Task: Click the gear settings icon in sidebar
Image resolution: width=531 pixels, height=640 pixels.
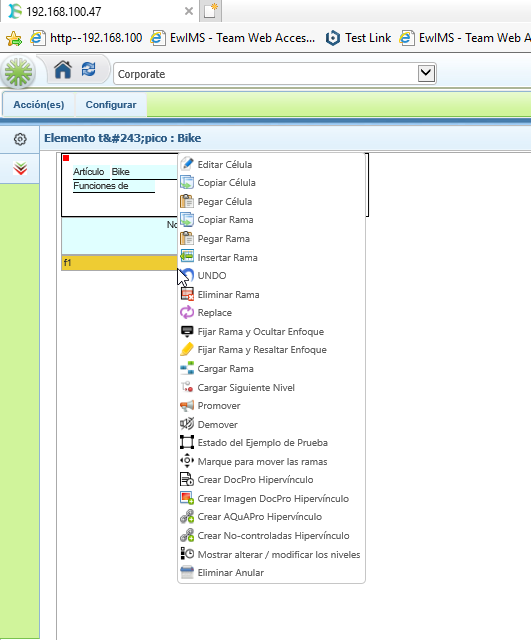Action: point(20,139)
